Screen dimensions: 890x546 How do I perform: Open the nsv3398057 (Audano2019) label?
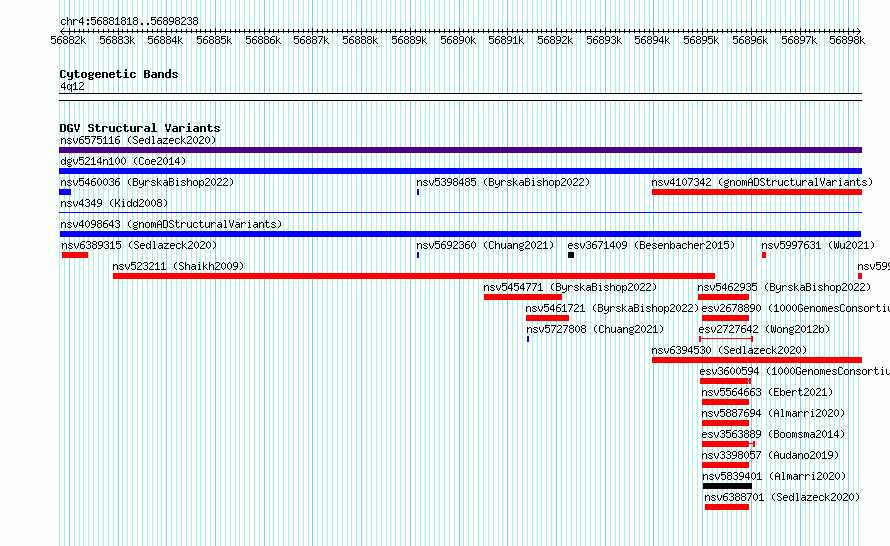[x=770, y=455]
